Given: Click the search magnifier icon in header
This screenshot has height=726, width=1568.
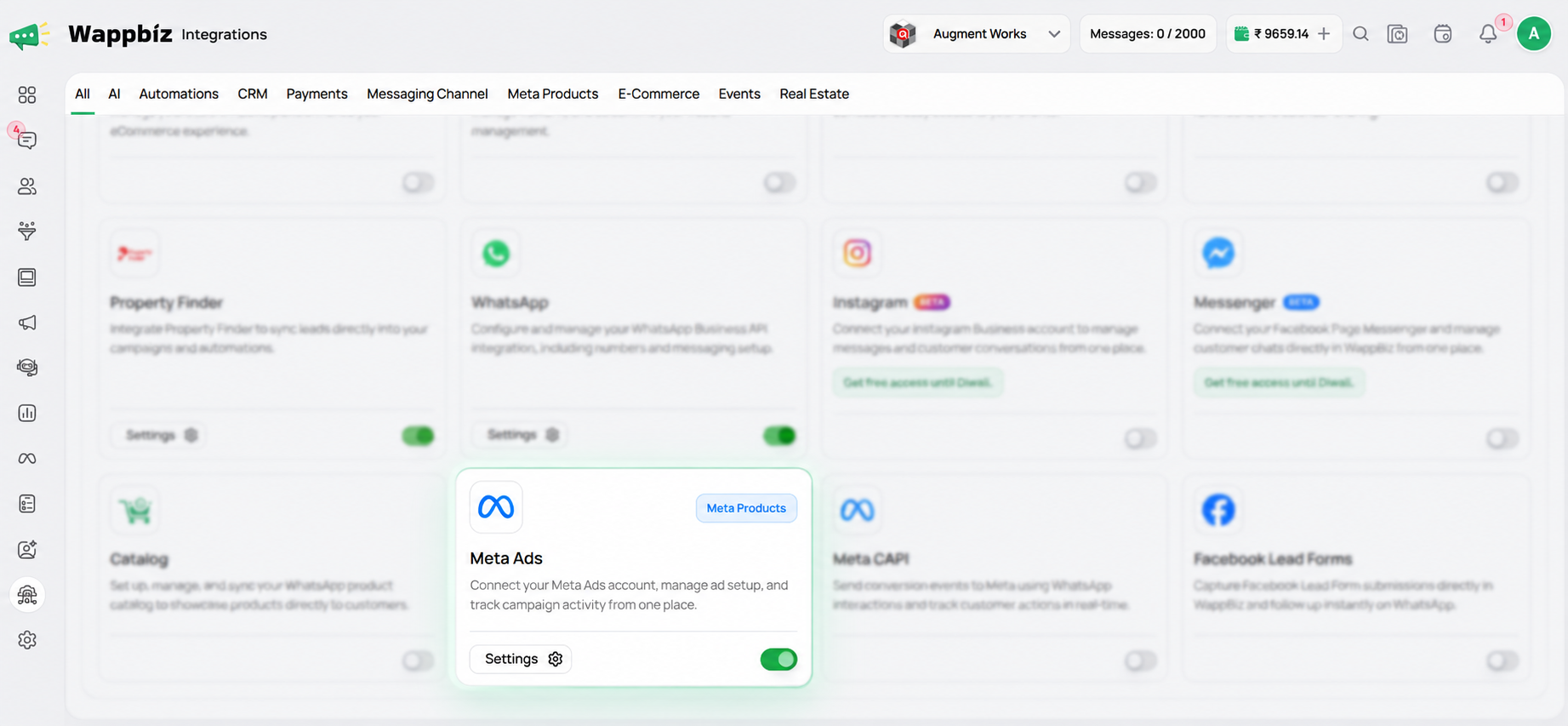Looking at the screenshot, I should coord(1360,34).
